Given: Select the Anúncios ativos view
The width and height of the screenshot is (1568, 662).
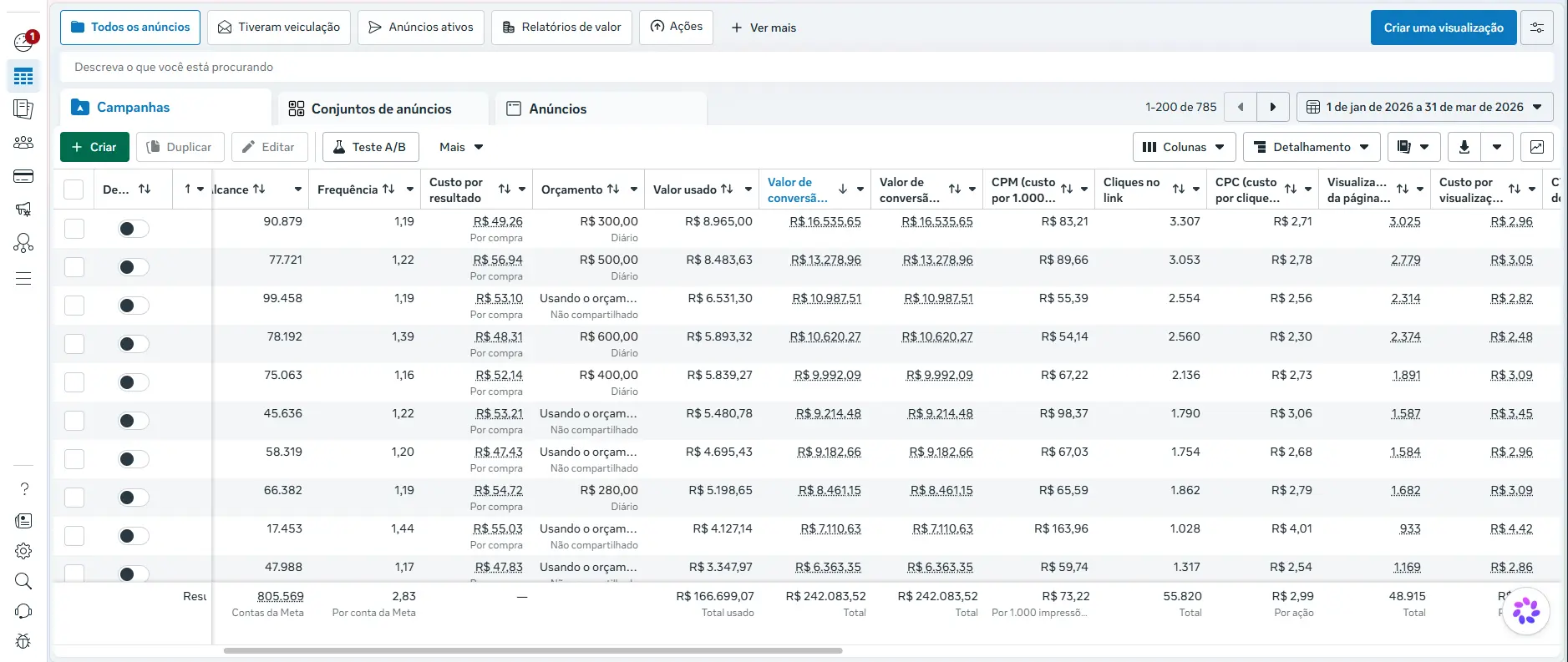Looking at the screenshot, I should click(421, 28).
